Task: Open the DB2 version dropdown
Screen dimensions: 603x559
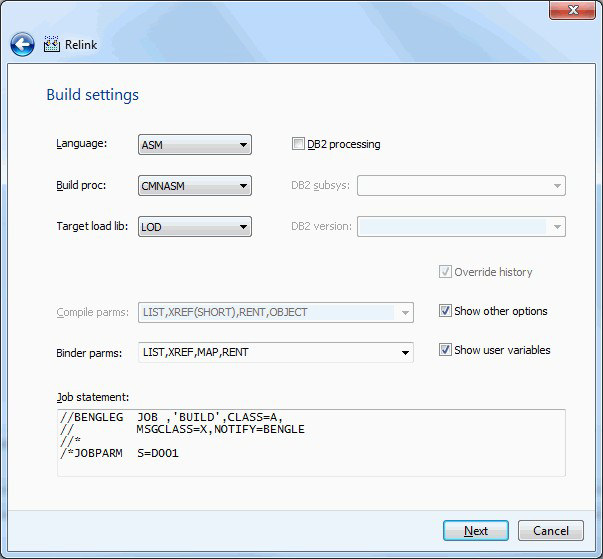Action: pos(461,226)
